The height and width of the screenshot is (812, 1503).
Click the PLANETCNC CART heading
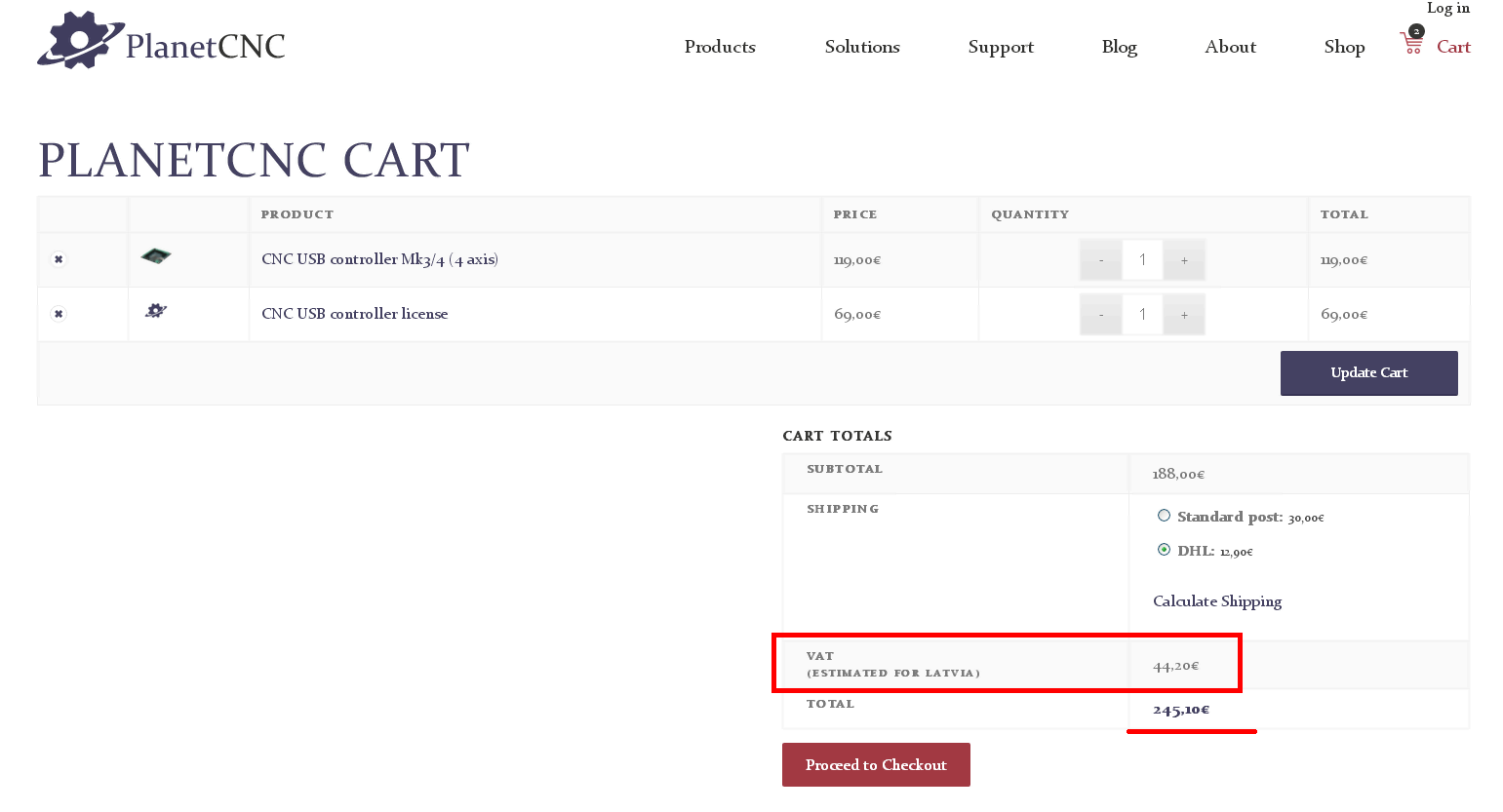254,161
